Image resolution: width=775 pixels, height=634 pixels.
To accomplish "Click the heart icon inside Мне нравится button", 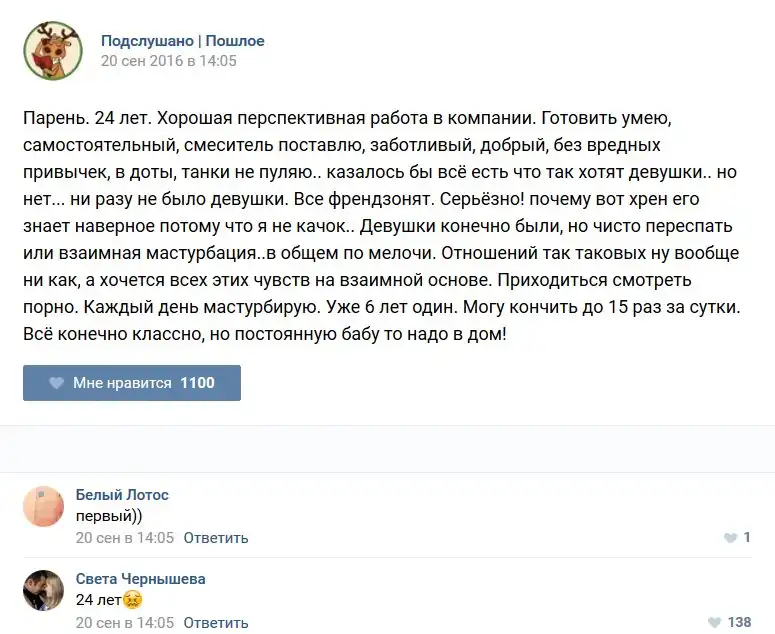I will [x=56, y=383].
